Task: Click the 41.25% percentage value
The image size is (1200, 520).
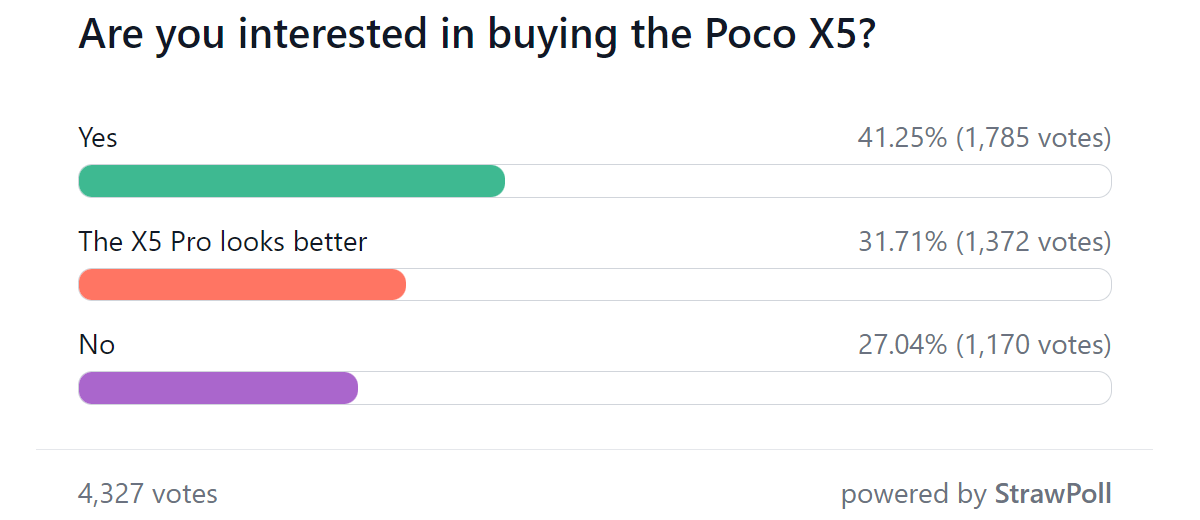Action: click(x=902, y=138)
